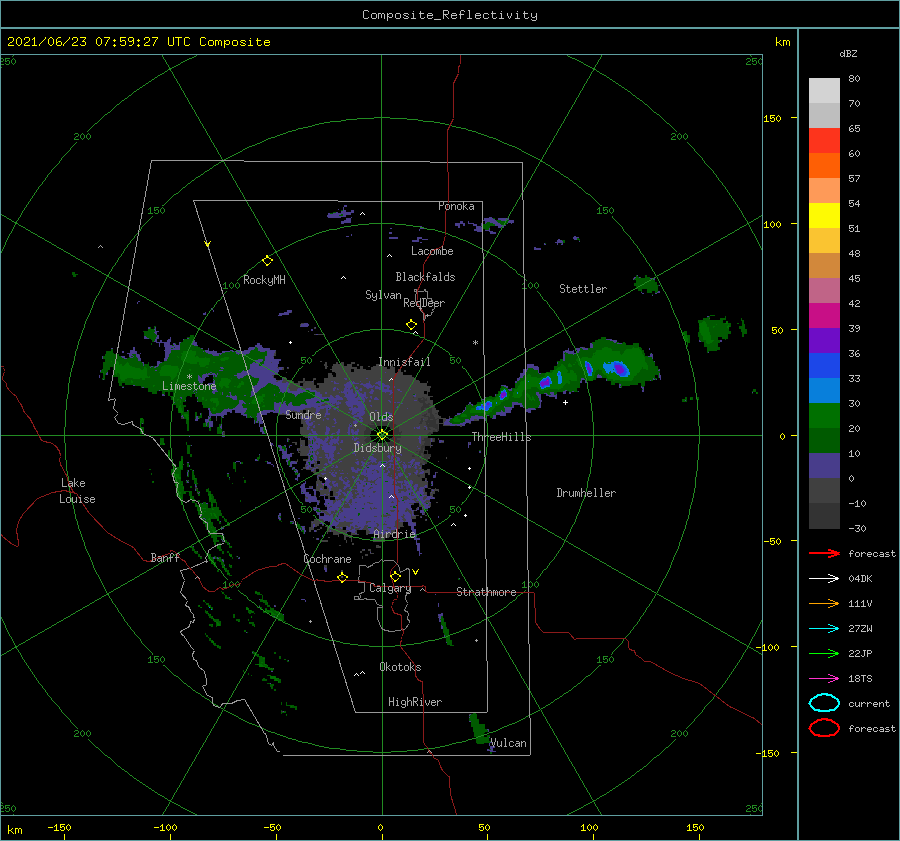Click the dBZ legend heading
900x841 pixels.
(848, 53)
